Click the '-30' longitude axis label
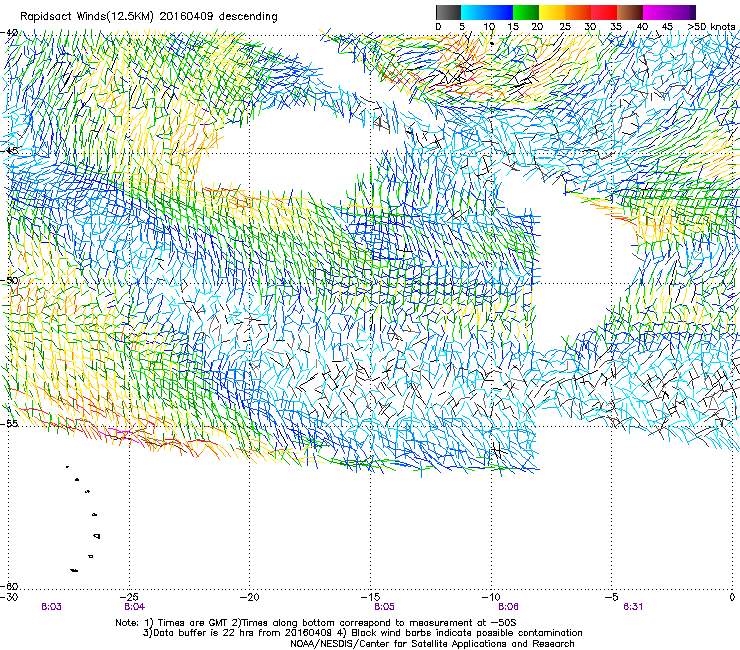 coord(9,597)
